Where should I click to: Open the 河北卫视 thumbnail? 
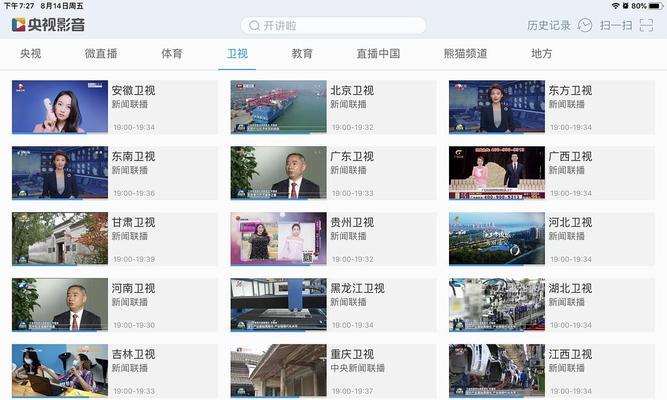pyautogui.click(x=497, y=239)
